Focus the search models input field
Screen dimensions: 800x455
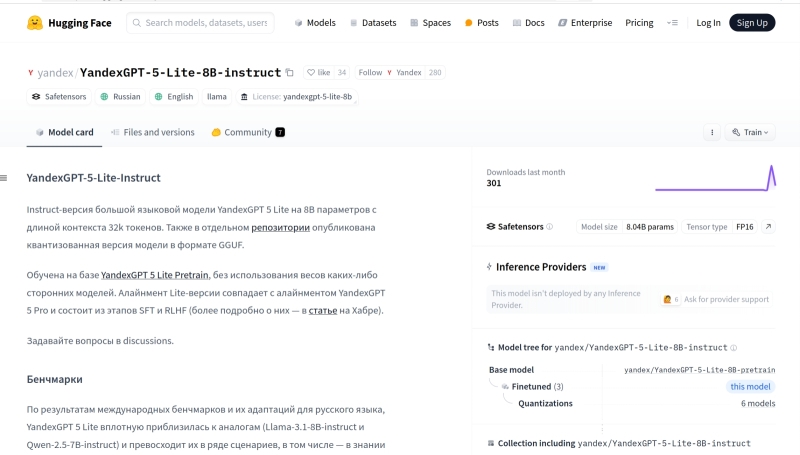tap(205, 22)
